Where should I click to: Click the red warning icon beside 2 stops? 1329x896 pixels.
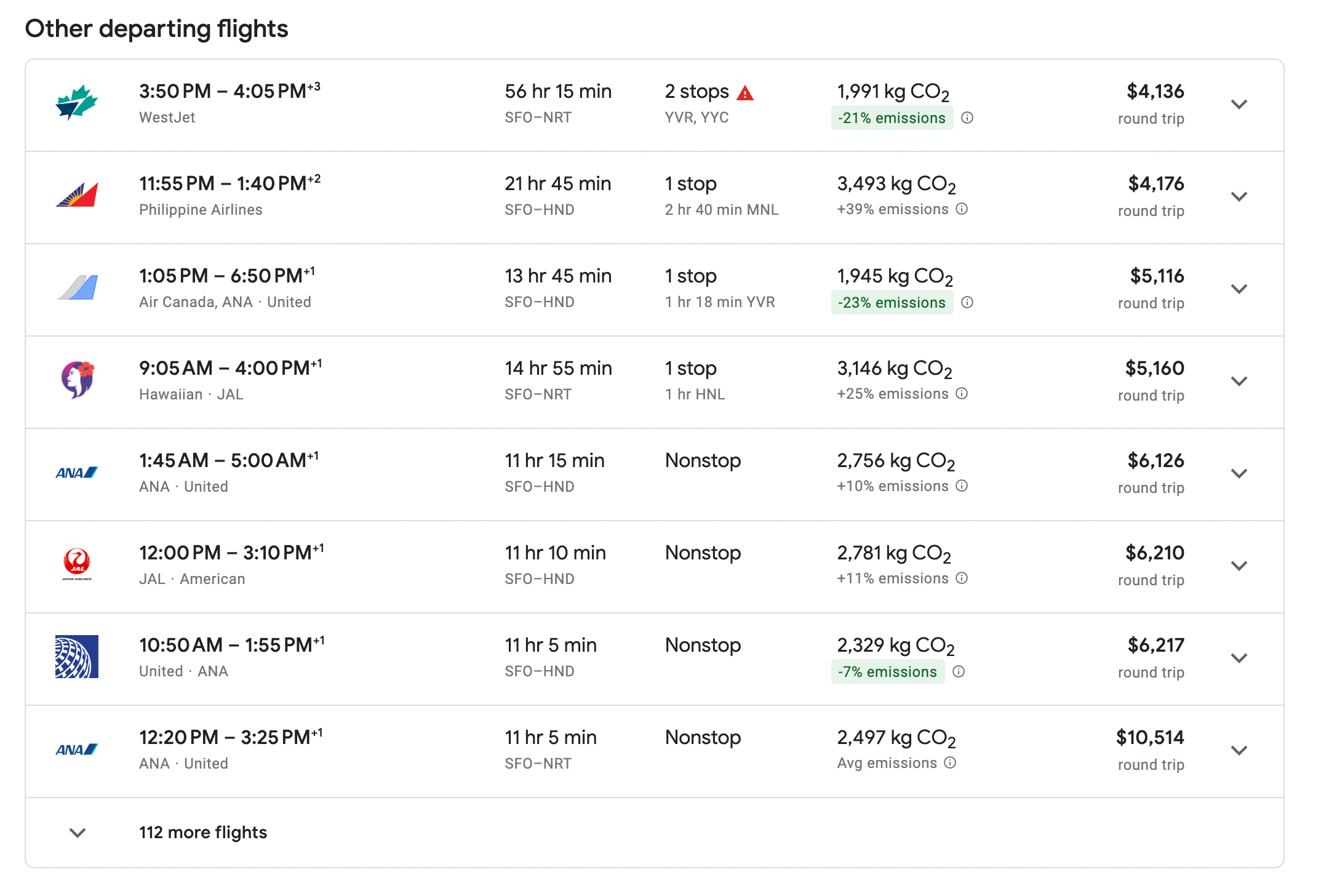(x=745, y=93)
